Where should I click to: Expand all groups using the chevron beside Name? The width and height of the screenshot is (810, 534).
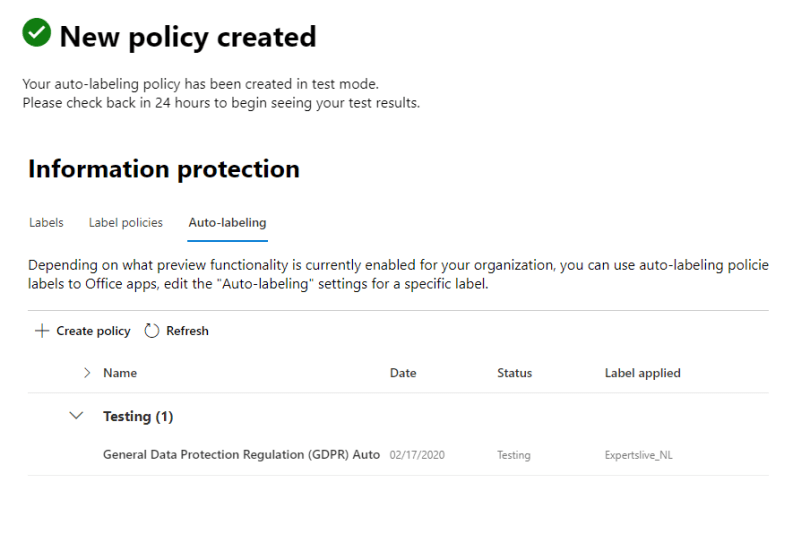pyautogui.click(x=87, y=373)
